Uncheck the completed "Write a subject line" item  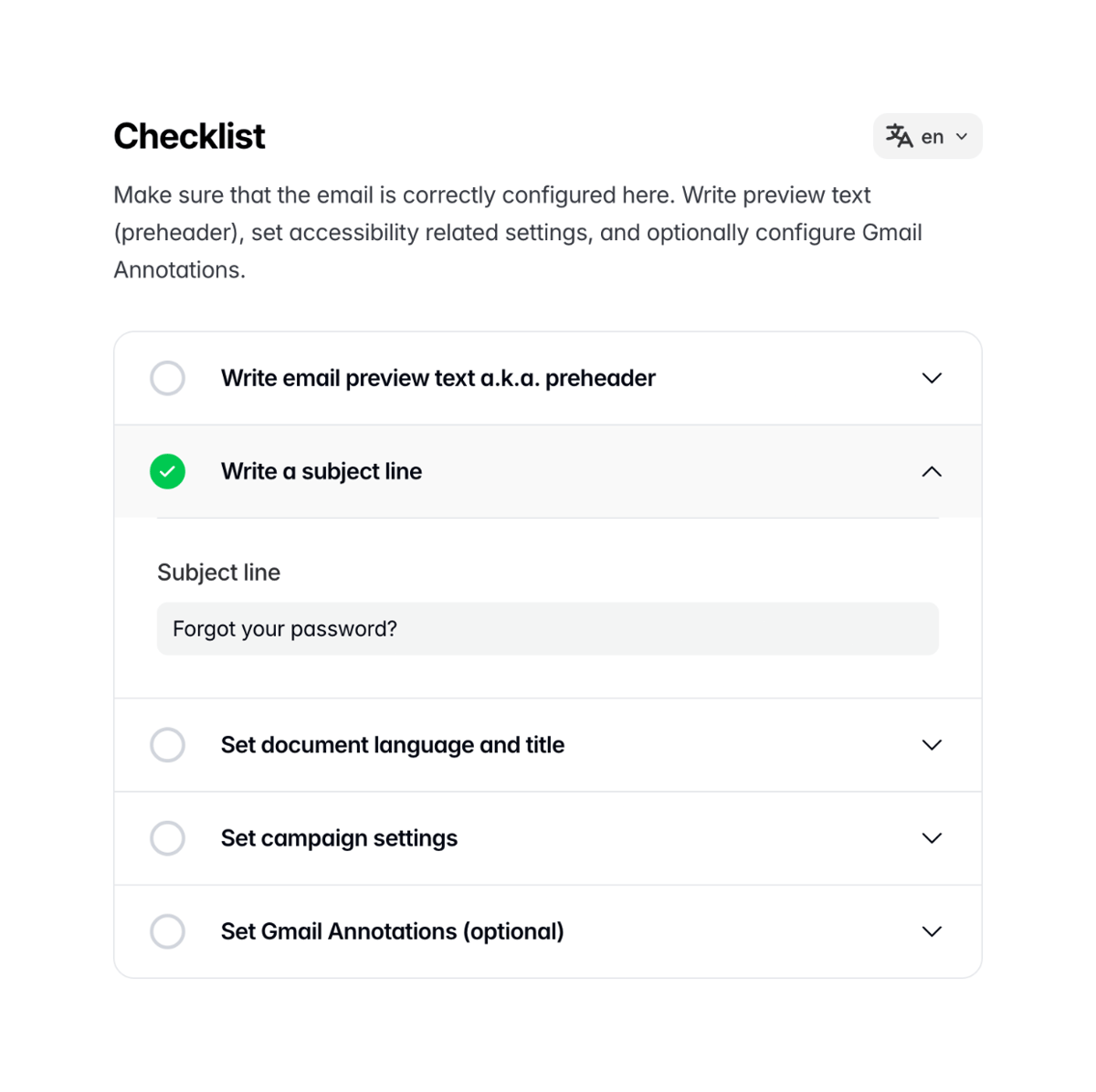tap(167, 471)
